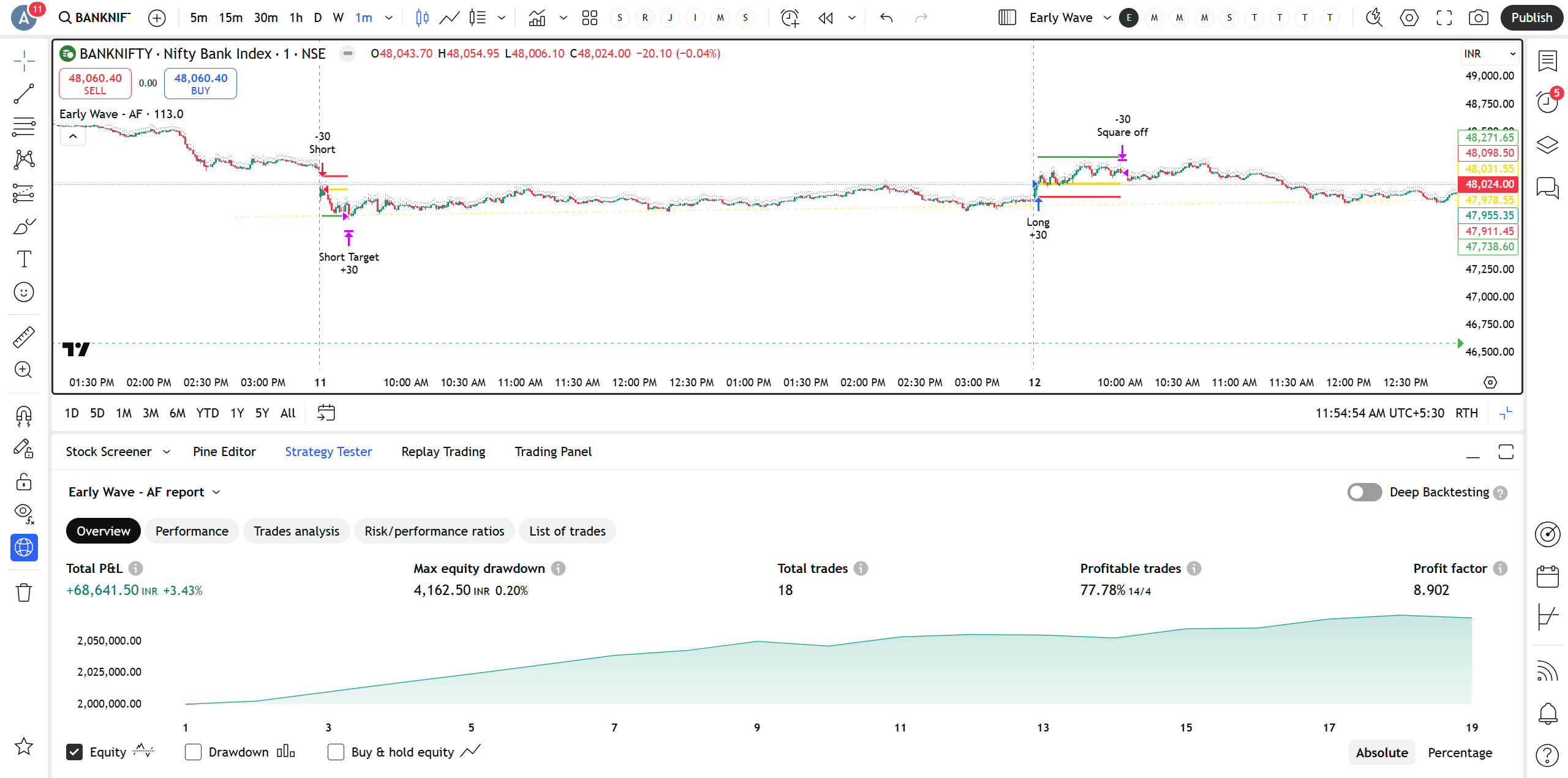The height and width of the screenshot is (778, 1568).
Task: Enable the Buy & hold equity checkbox
Action: (x=336, y=752)
